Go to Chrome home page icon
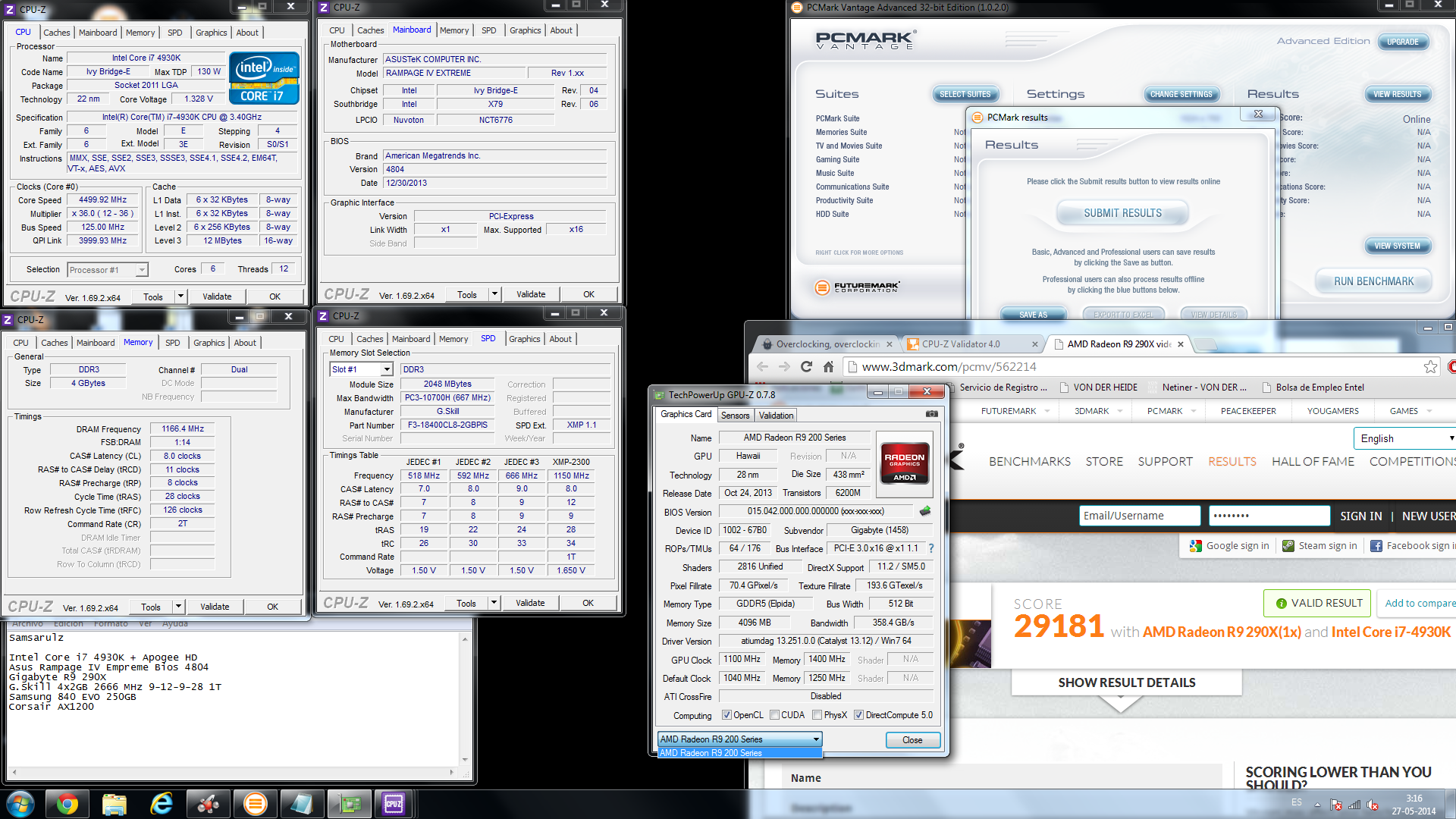Viewport: 1456px width, 819px height. tap(829, 367)
